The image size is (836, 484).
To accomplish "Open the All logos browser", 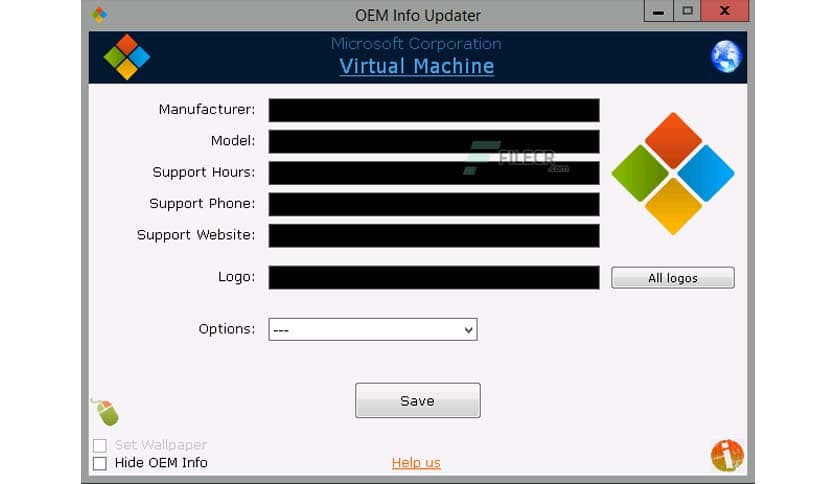I will point(672,278).
